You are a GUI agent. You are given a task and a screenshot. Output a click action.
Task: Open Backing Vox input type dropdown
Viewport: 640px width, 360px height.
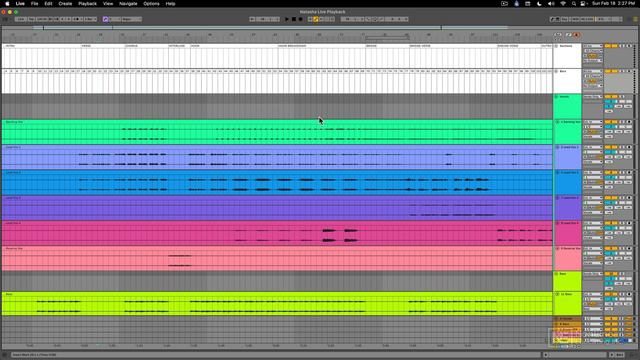pos(593,122)
